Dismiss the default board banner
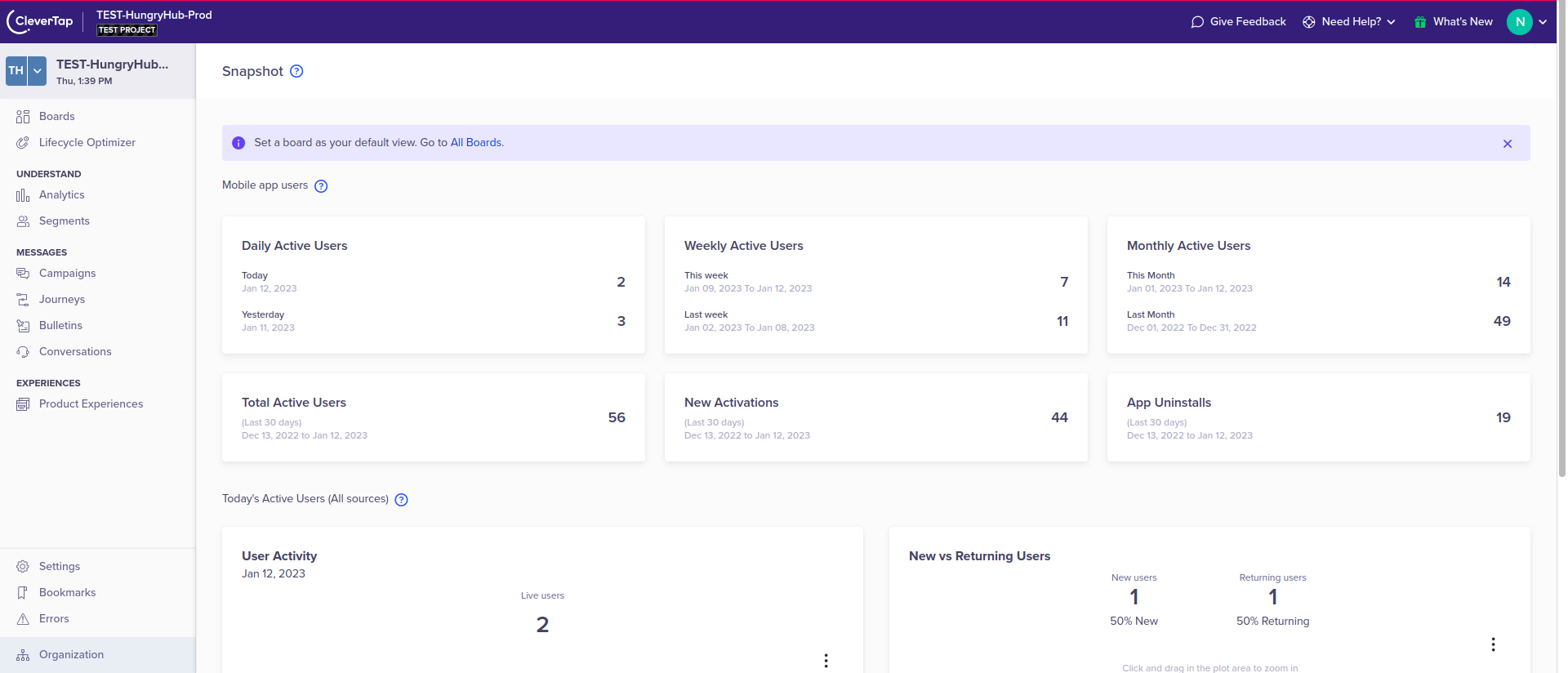The width and height of the screenshot is (1568, 673). pos(1507,144)
